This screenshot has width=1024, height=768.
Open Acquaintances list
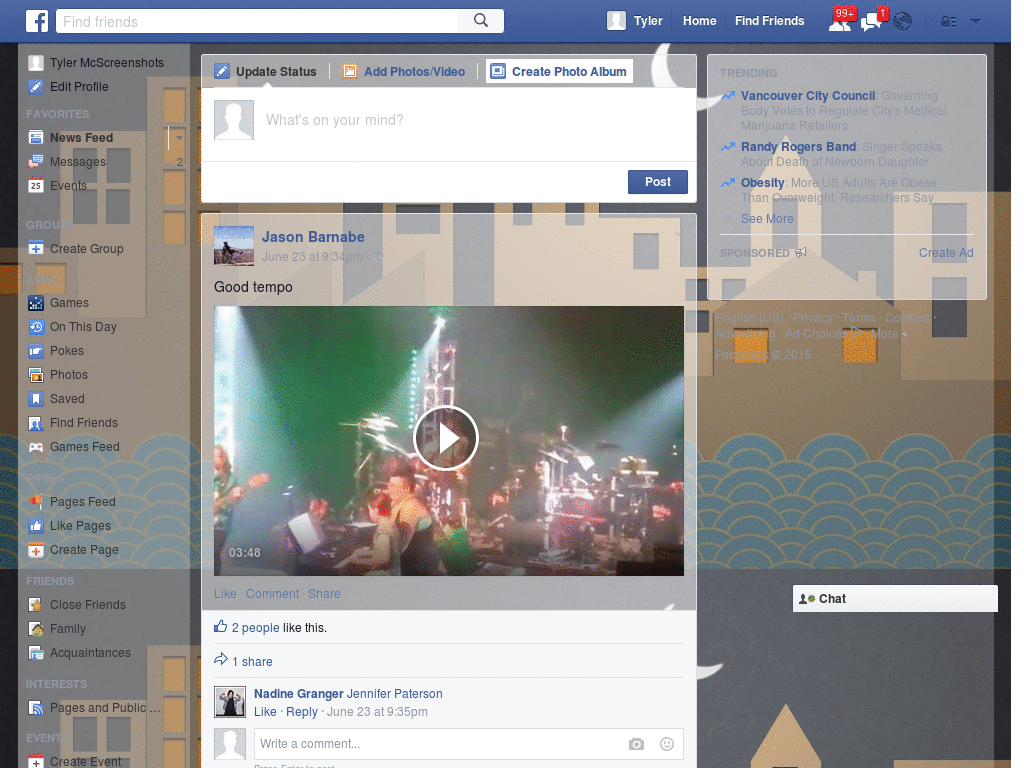(79, 653)
